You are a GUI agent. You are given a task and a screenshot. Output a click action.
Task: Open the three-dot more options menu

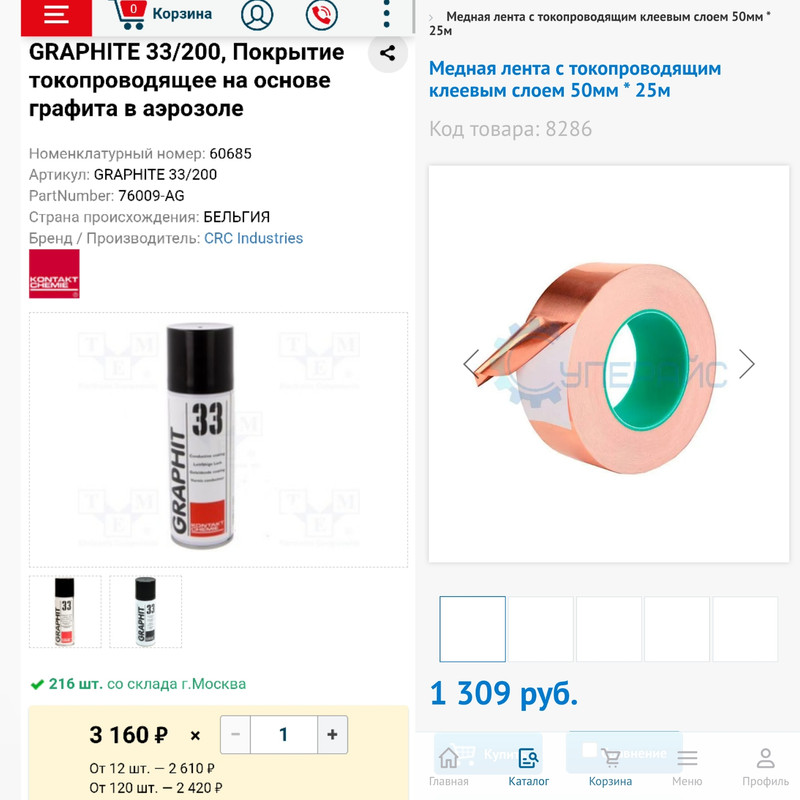tap(386, 14)
